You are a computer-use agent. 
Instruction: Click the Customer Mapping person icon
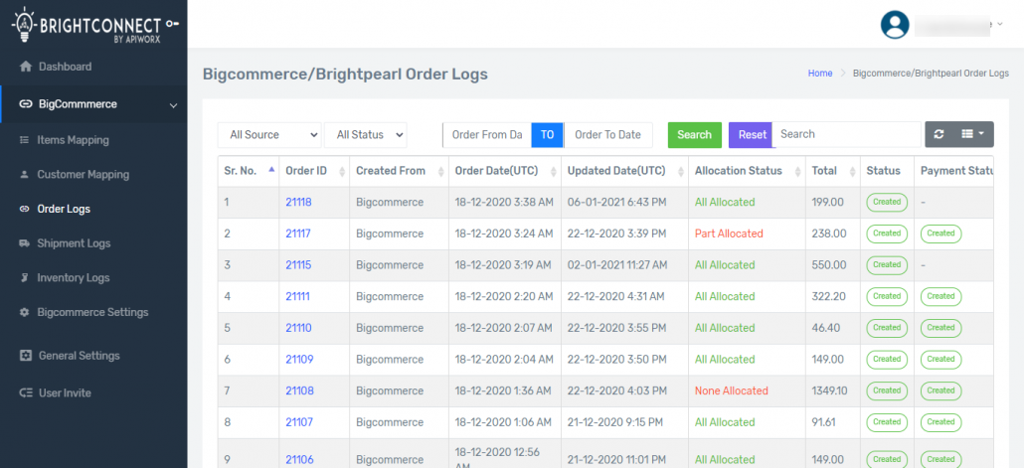point(24,174)
